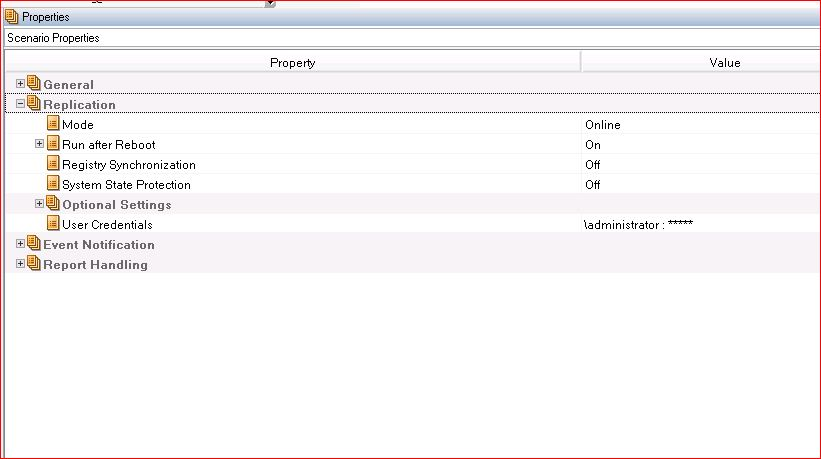This screenshot has height=459, width=821.
Task: Expand the Run after Reboot property
Action: 39,143
